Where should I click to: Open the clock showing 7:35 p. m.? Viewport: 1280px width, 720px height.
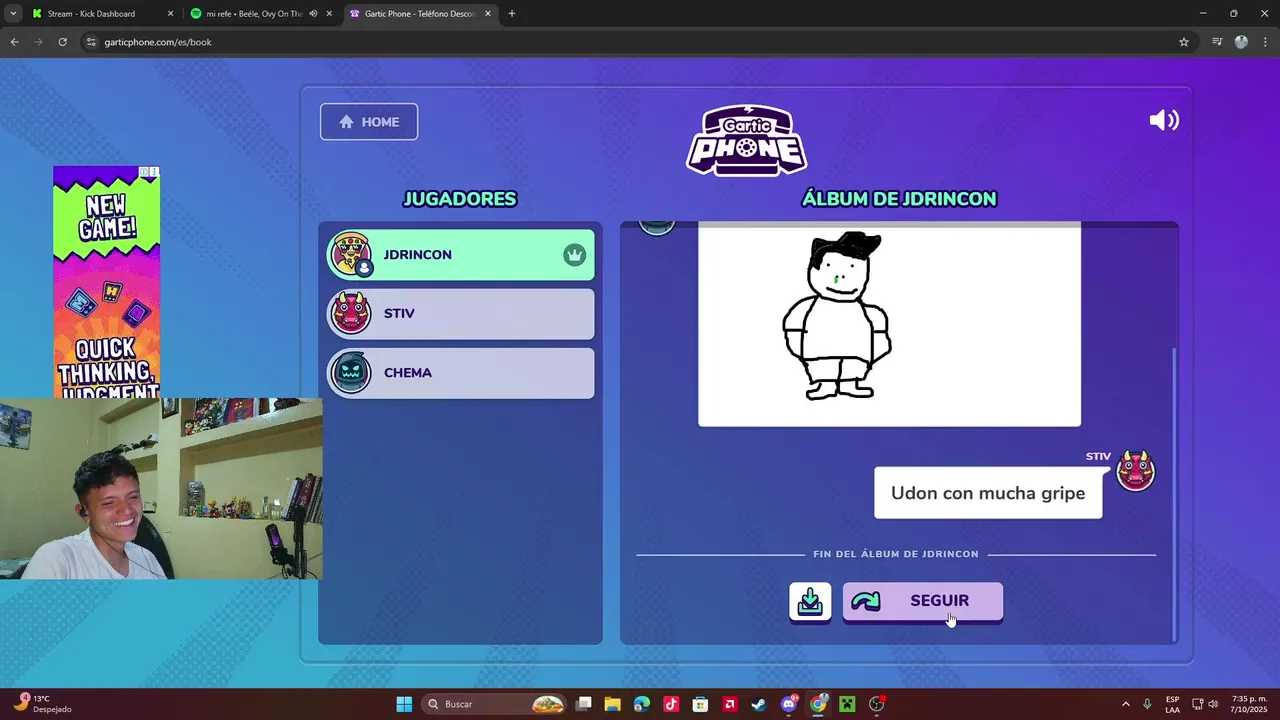click(1248, 704)
